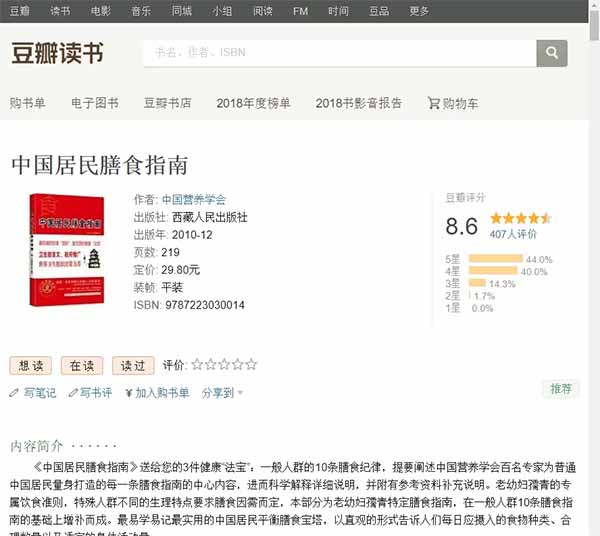Open 读书 in top navigation

tap(60, 11)
